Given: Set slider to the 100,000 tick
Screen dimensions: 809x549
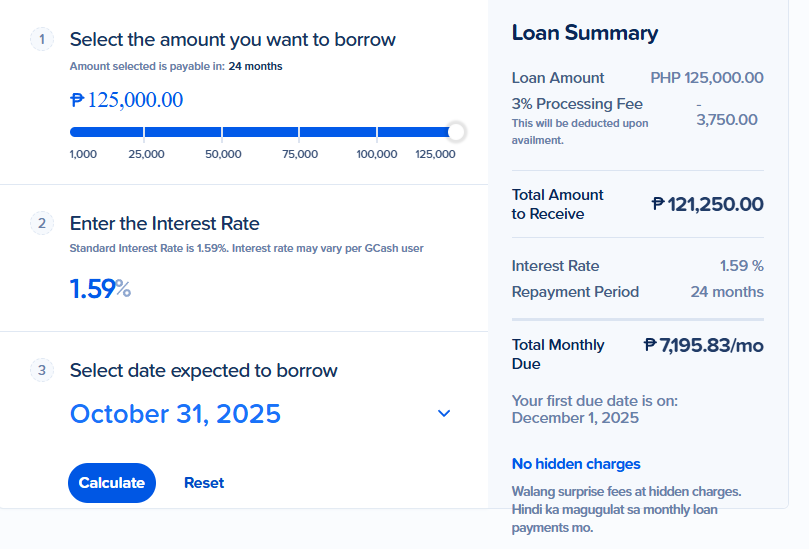Looking at the screenshot, I should (x=377, y=132).
